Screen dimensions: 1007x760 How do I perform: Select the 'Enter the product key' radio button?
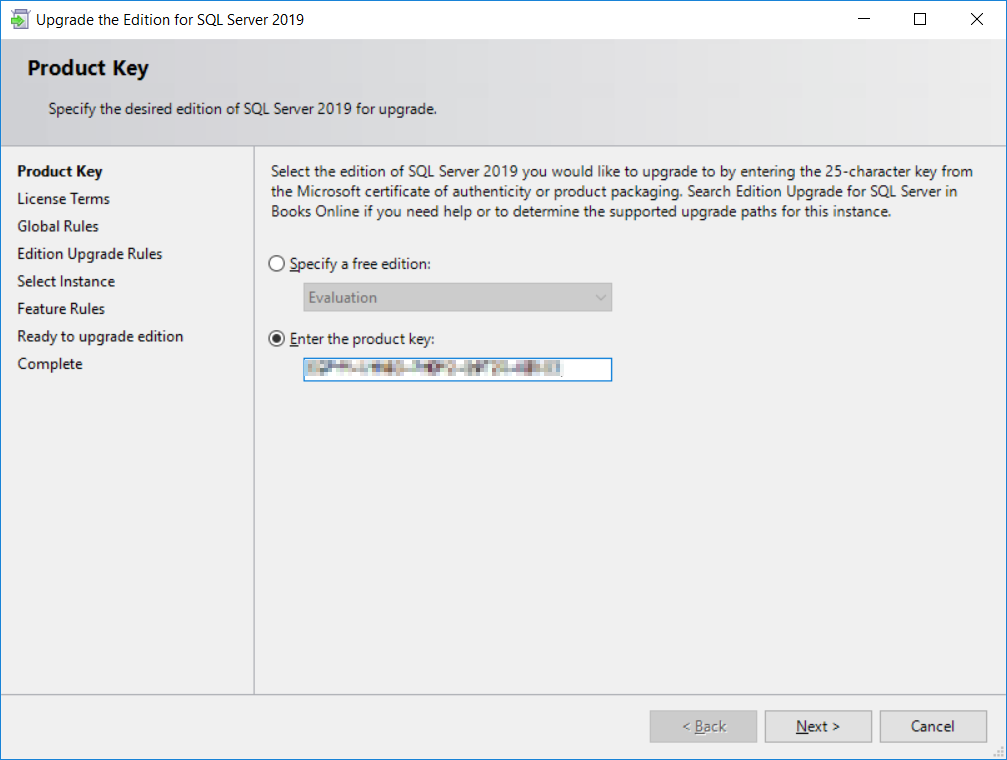276,339
